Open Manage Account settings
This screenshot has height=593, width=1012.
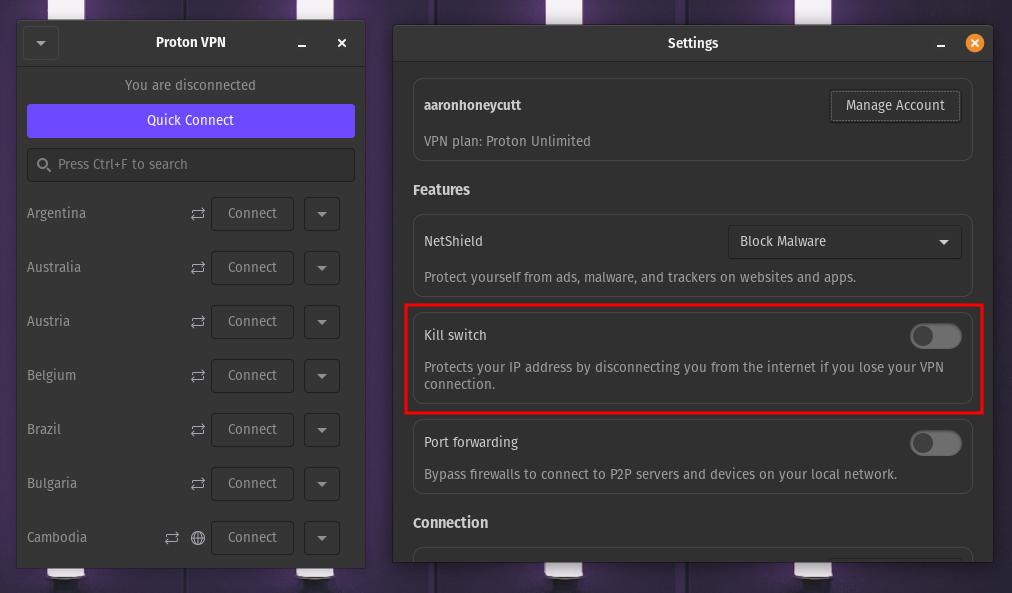tap(894, 105)
